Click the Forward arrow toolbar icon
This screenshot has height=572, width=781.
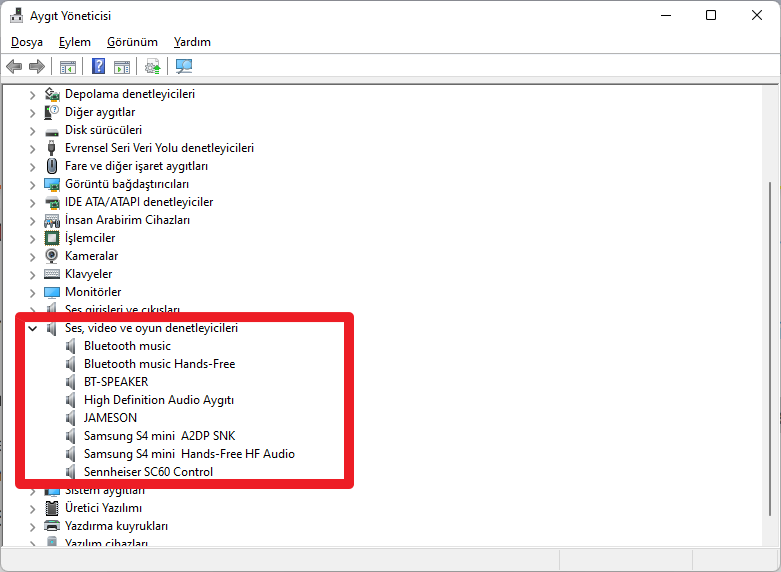(x=37, y=67)
